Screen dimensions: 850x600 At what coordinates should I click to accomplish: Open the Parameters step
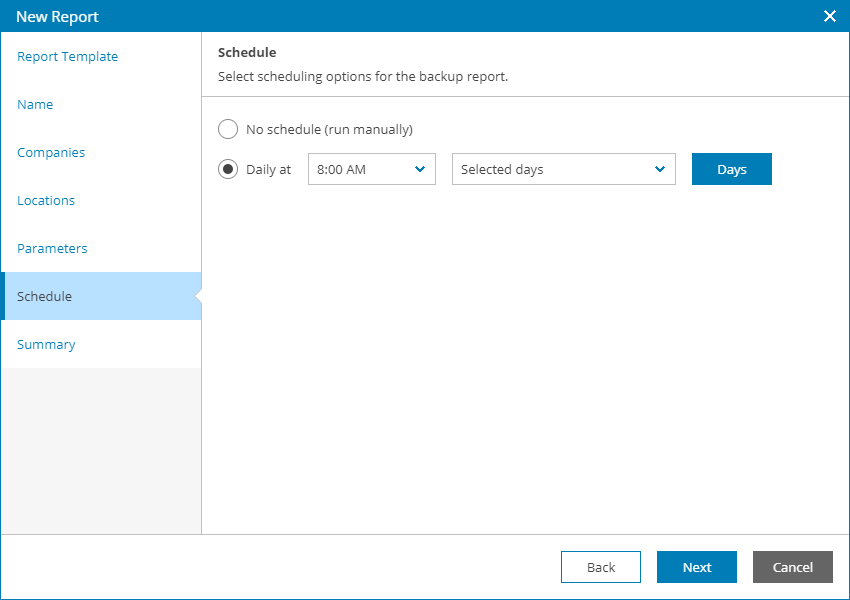pos(52,249)
